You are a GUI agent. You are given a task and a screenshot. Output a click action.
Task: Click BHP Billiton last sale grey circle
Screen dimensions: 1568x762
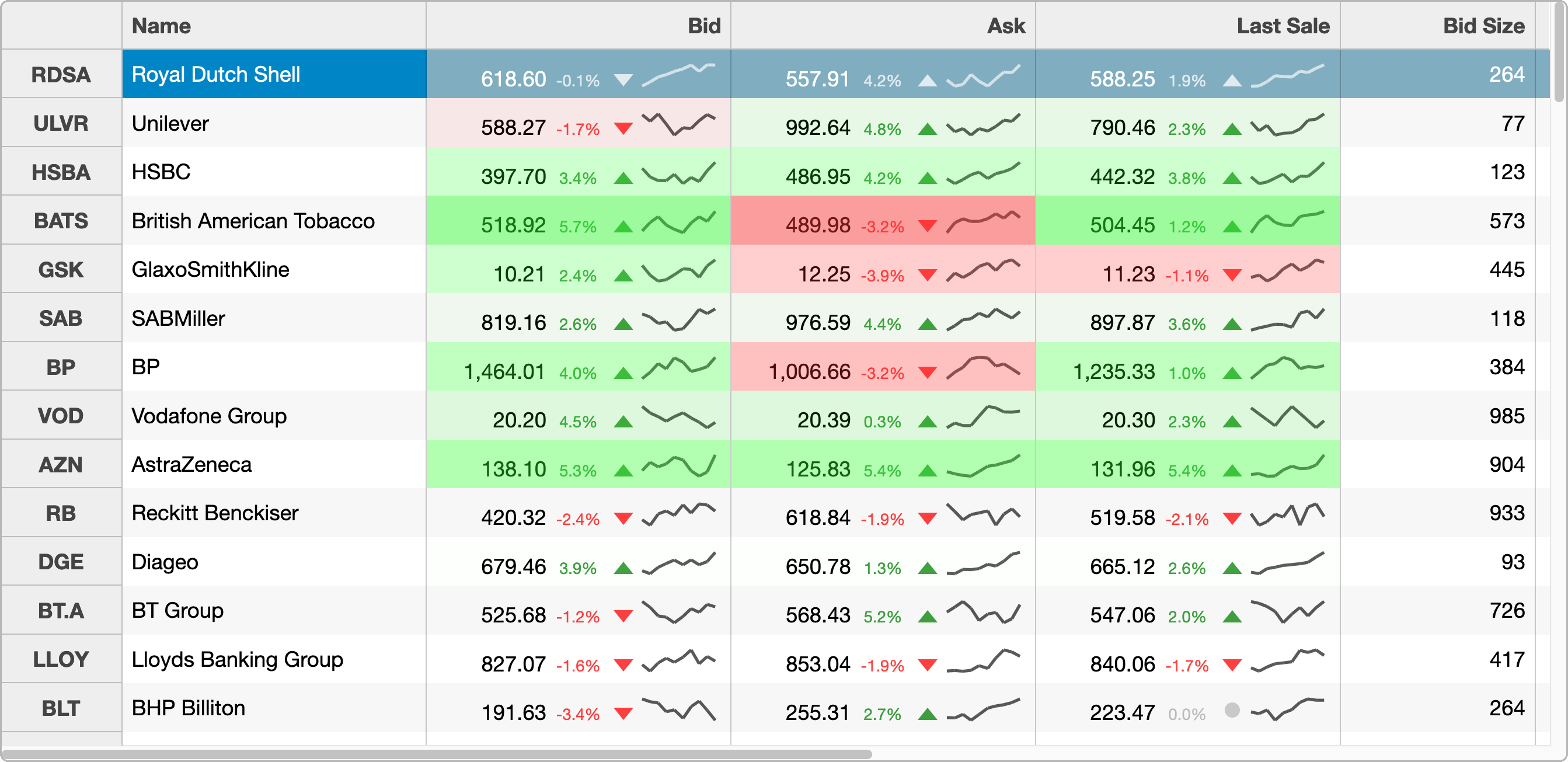click(x=1232, y=710)
